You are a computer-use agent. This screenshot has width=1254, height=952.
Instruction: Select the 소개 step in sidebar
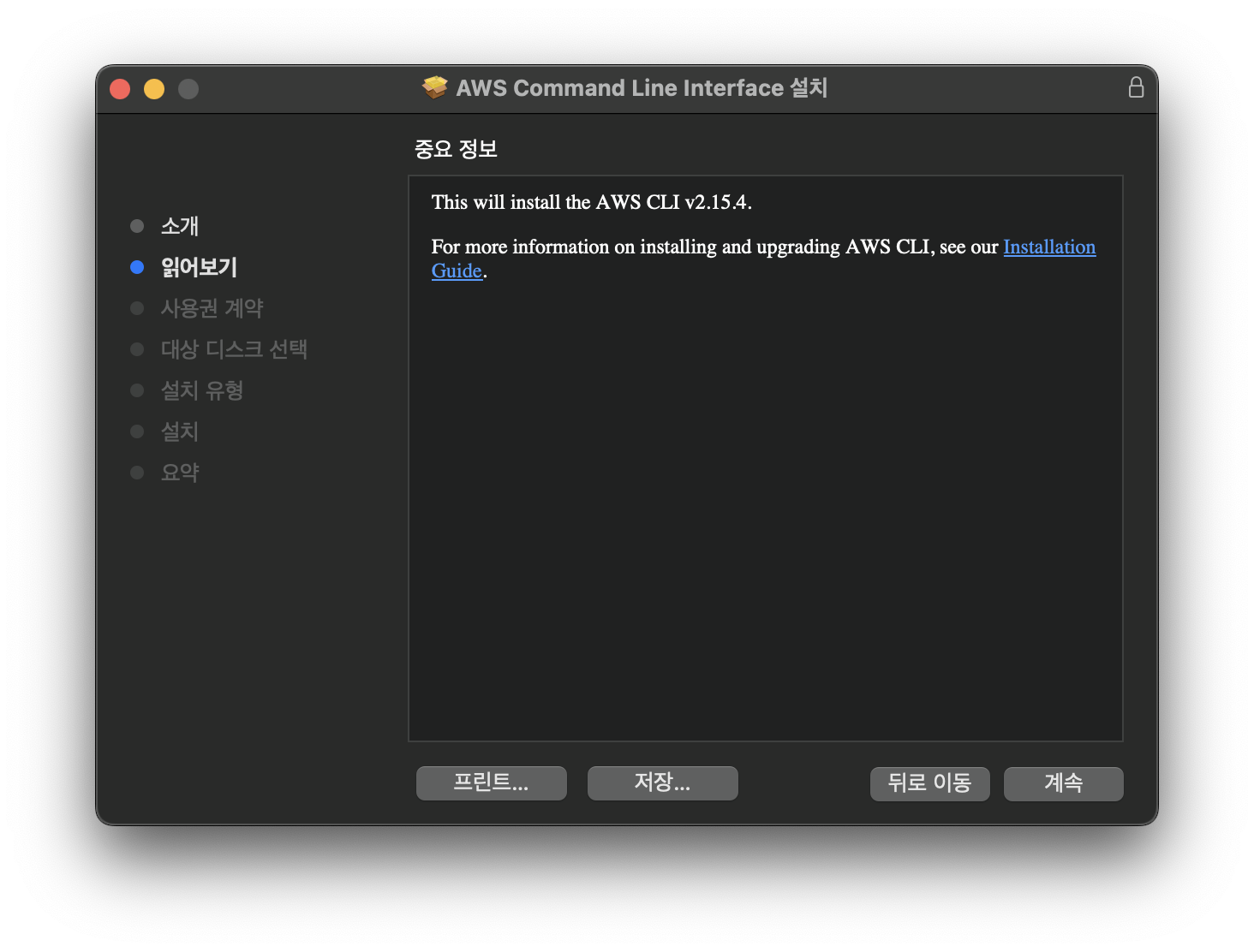(x=180, y=226)
